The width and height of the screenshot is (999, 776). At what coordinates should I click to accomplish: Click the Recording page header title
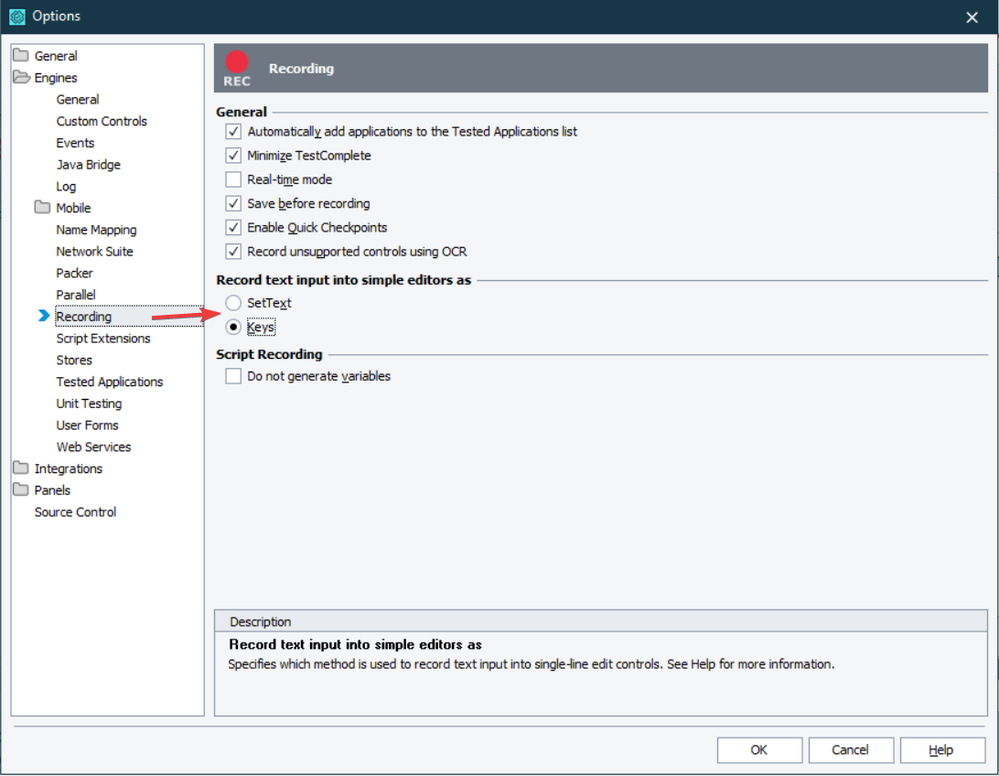pos(301,68)
